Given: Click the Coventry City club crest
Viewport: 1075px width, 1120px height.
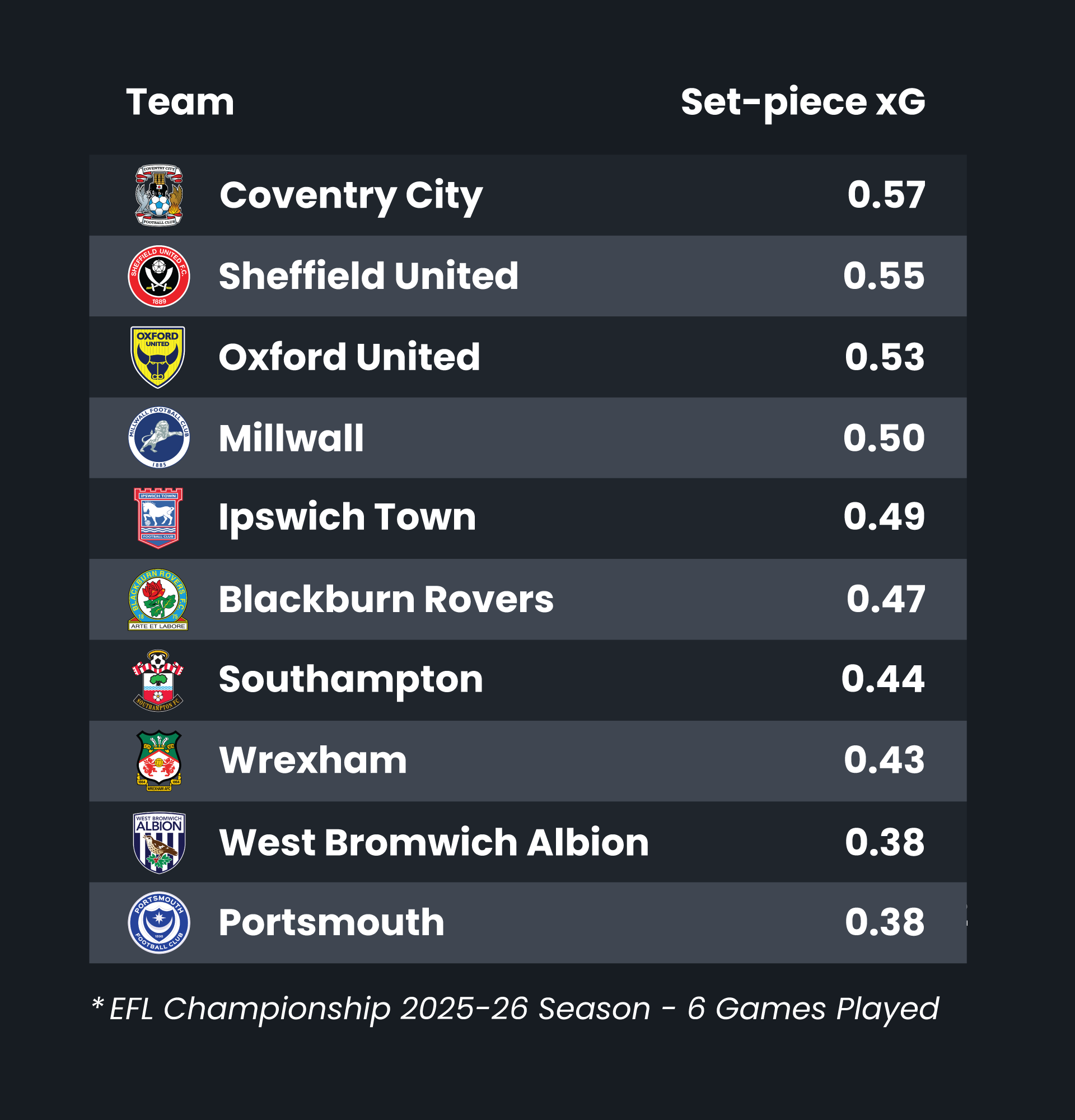Looking at the screenshot, I should tap(159, 195).
